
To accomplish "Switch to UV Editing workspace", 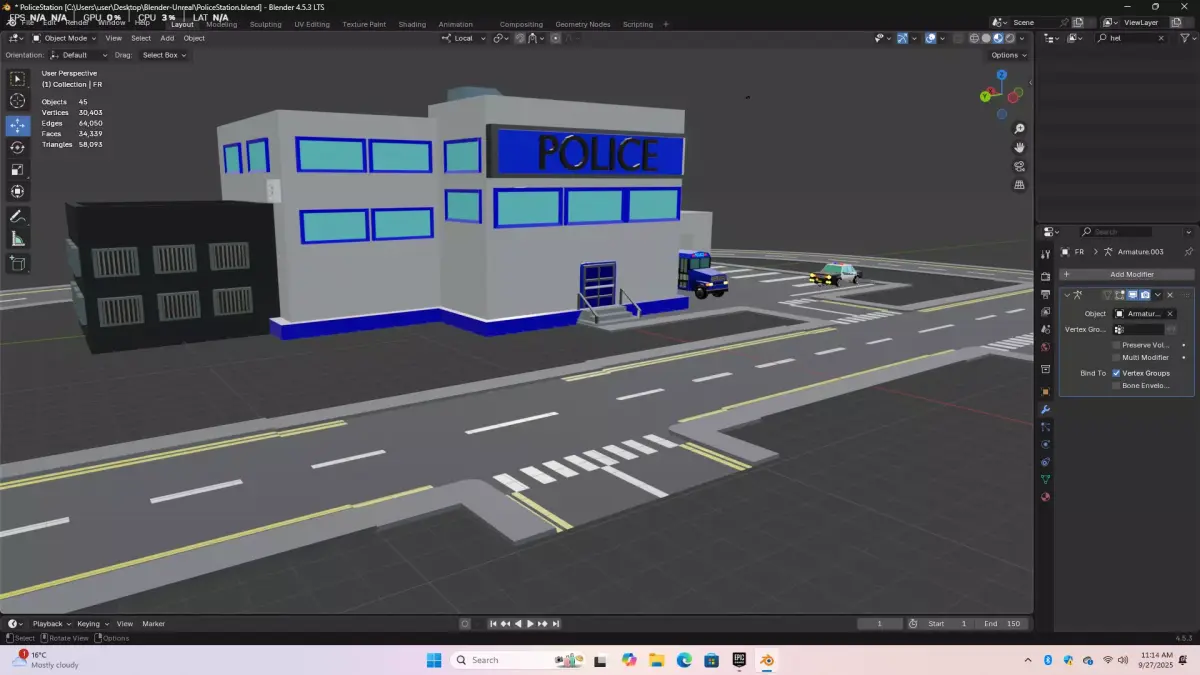I will point(312,24).
